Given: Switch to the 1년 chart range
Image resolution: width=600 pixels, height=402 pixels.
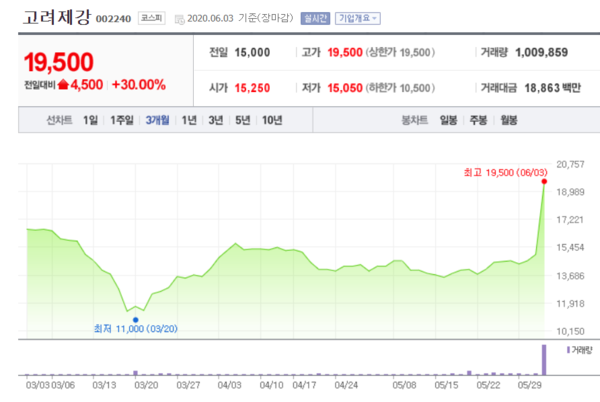Looking at the screenshot, I should pos(189,120).
